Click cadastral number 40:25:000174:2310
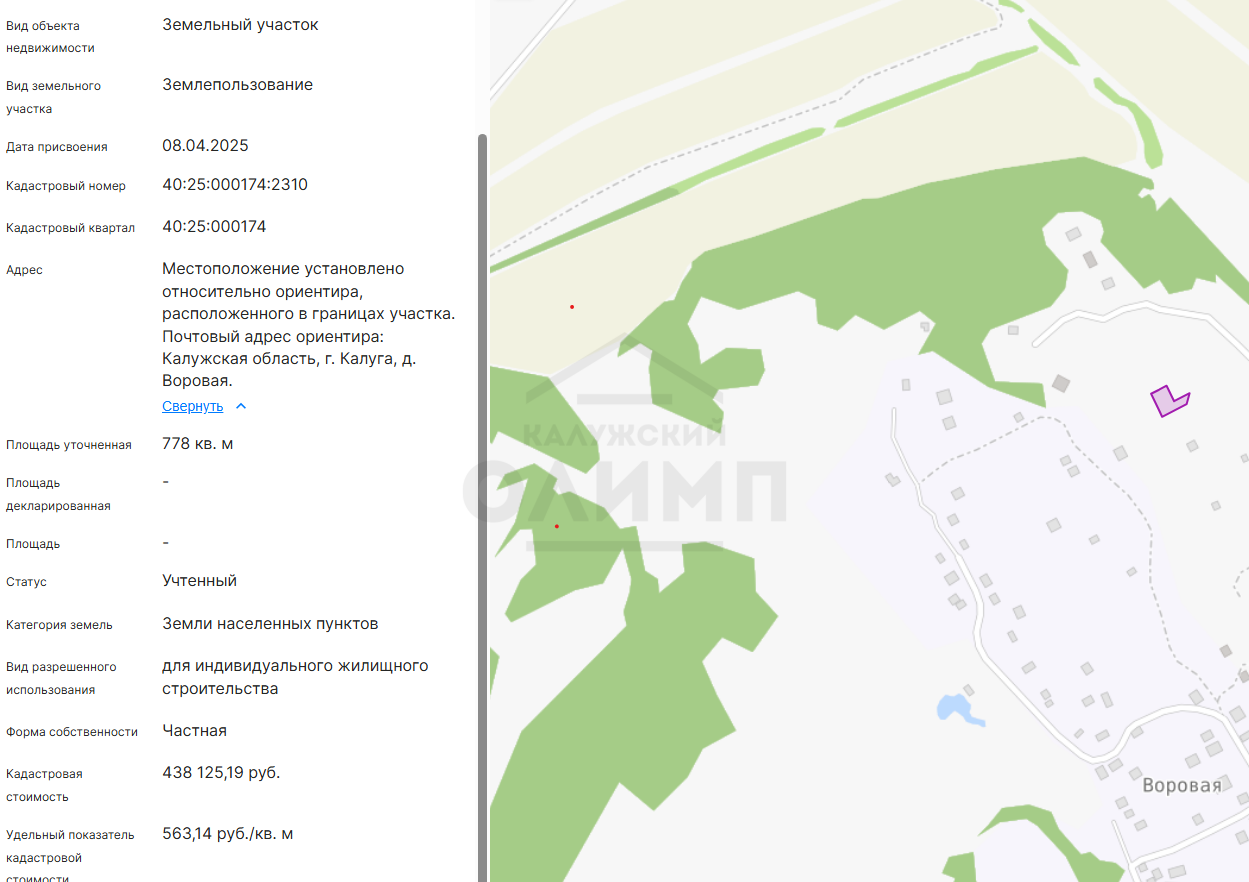Viewport: 1249px width, 882px height. click(x=235, y=185)
